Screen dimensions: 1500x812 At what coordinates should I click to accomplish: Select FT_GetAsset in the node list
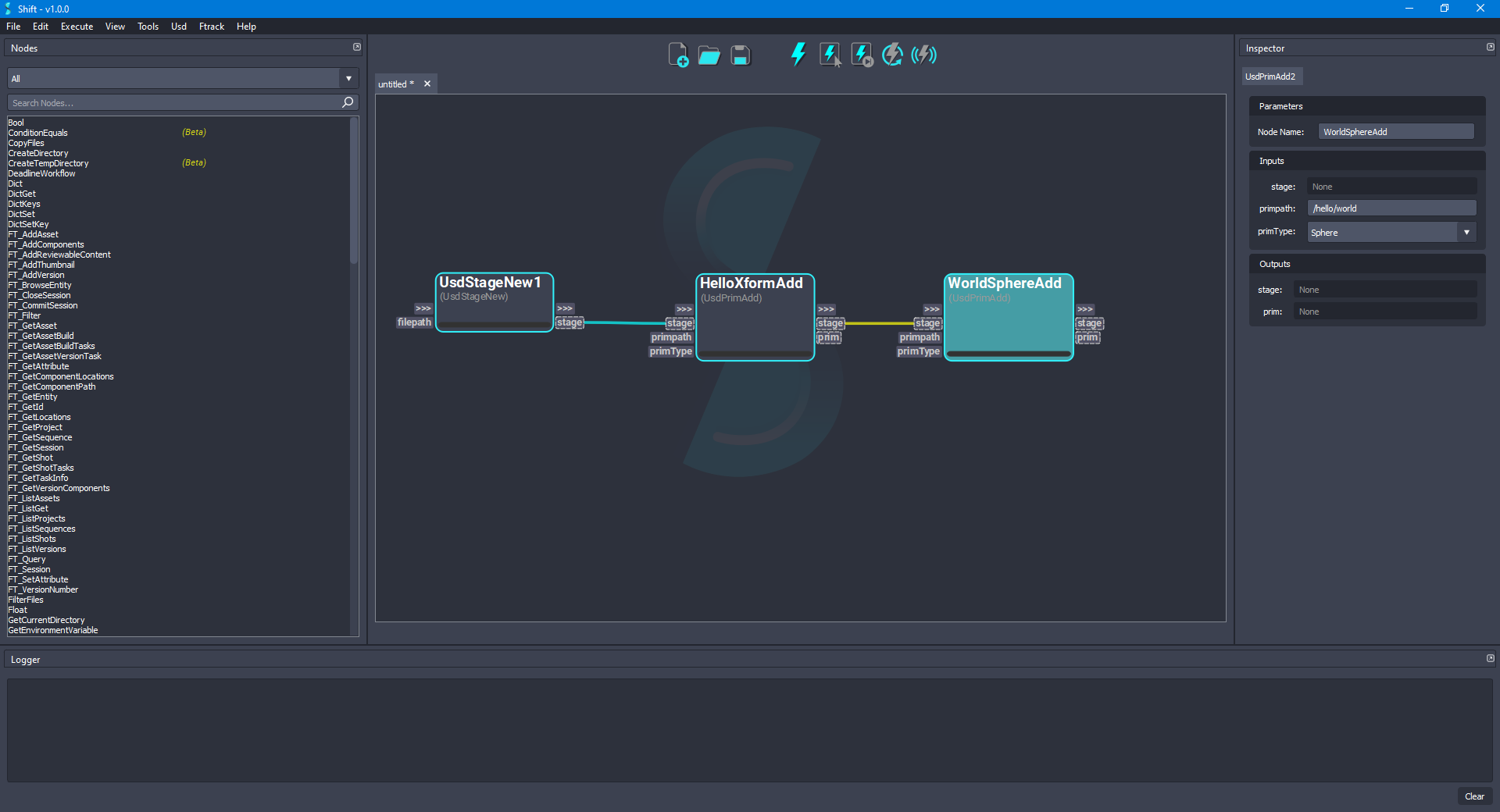[x=33, y=325]
